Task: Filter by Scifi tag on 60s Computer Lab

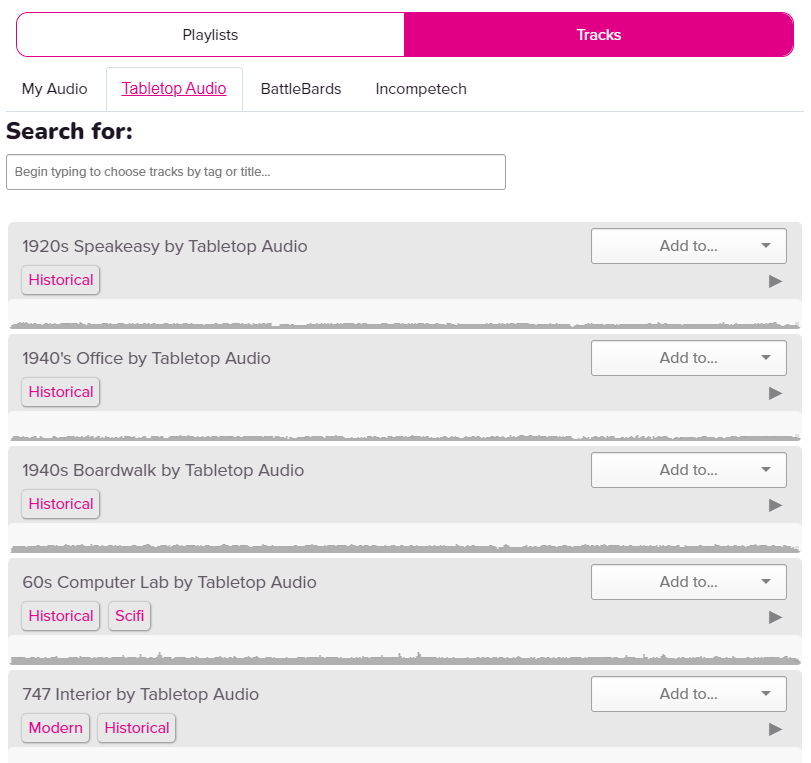Action: 129,616
